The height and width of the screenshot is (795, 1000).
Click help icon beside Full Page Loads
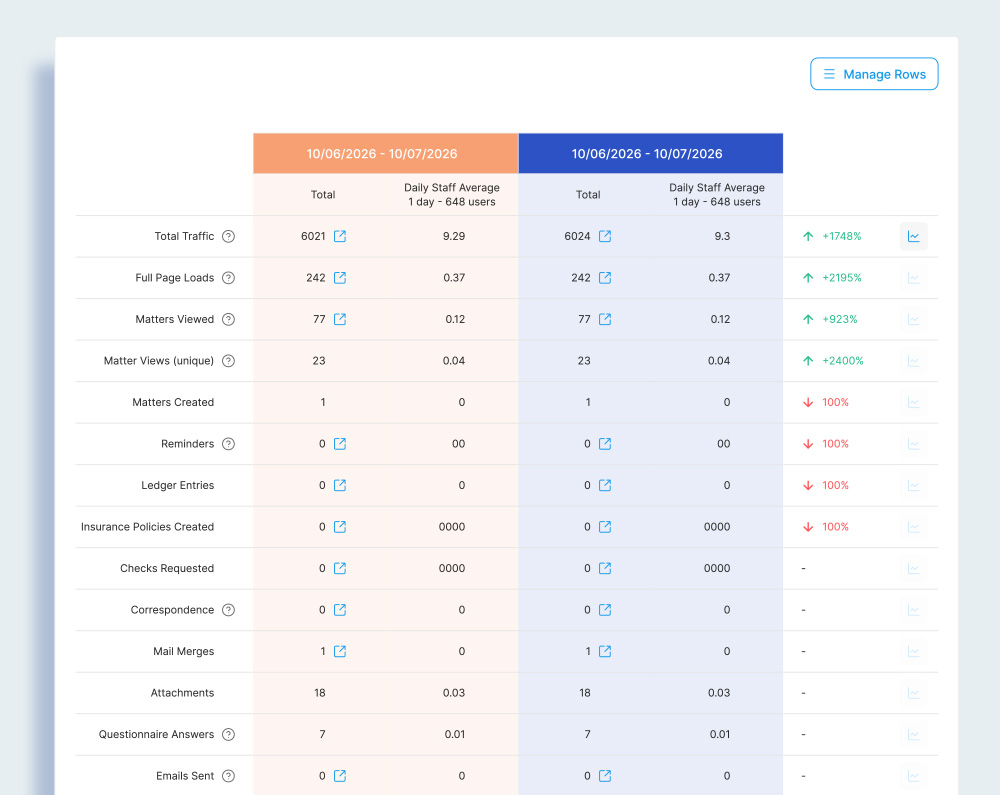pyautogui.click(x=228, y=278)
